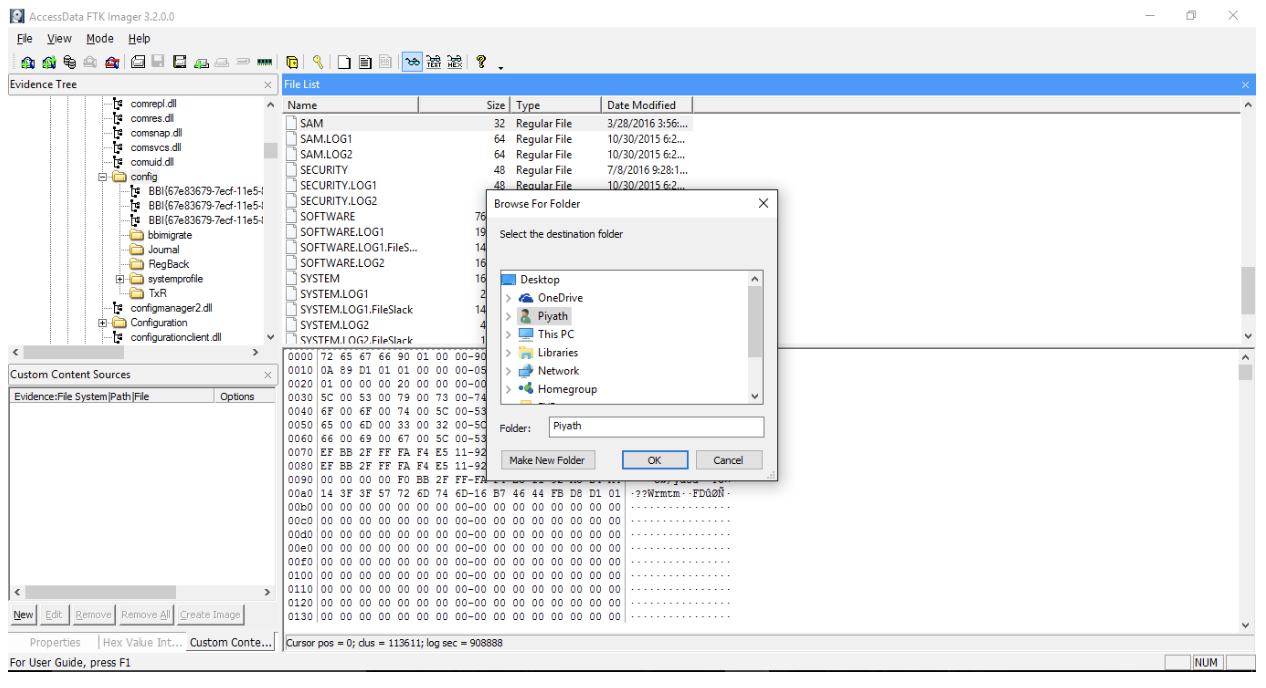Click the Create Disk Image toolbar icon
1266x688 pixels.
(x=138, y=62)
